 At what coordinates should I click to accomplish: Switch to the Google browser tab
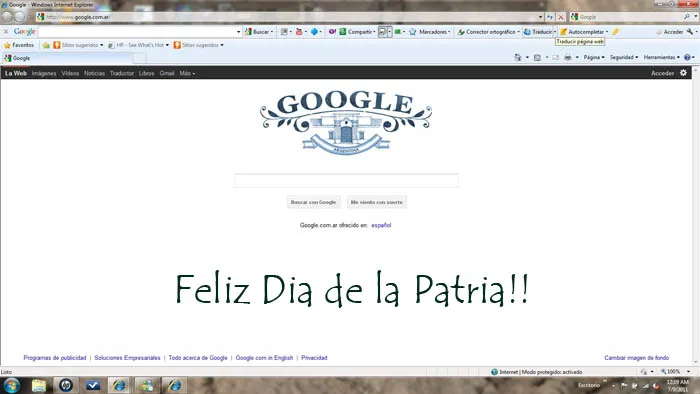(x=67, y=58)
